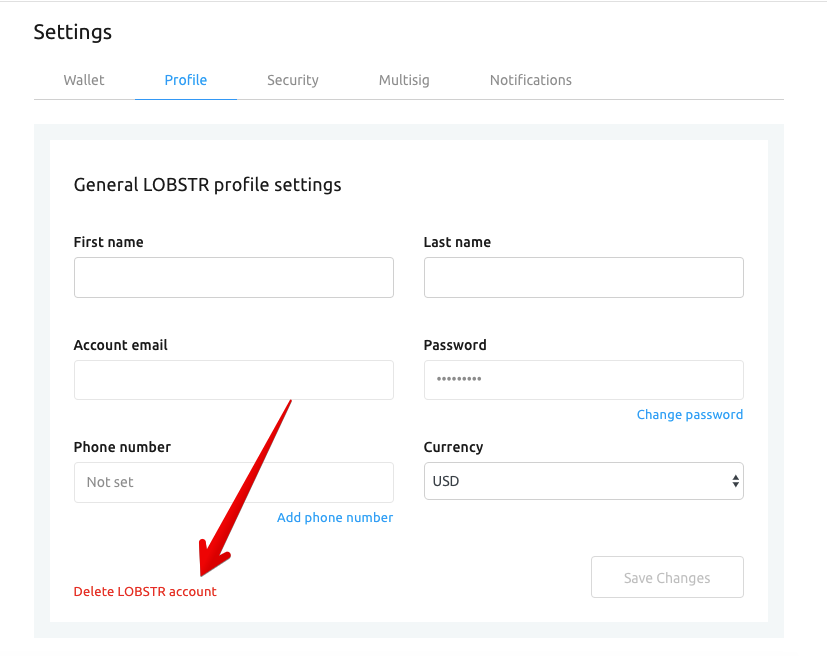Click the Phone number label

coord(122,447)
